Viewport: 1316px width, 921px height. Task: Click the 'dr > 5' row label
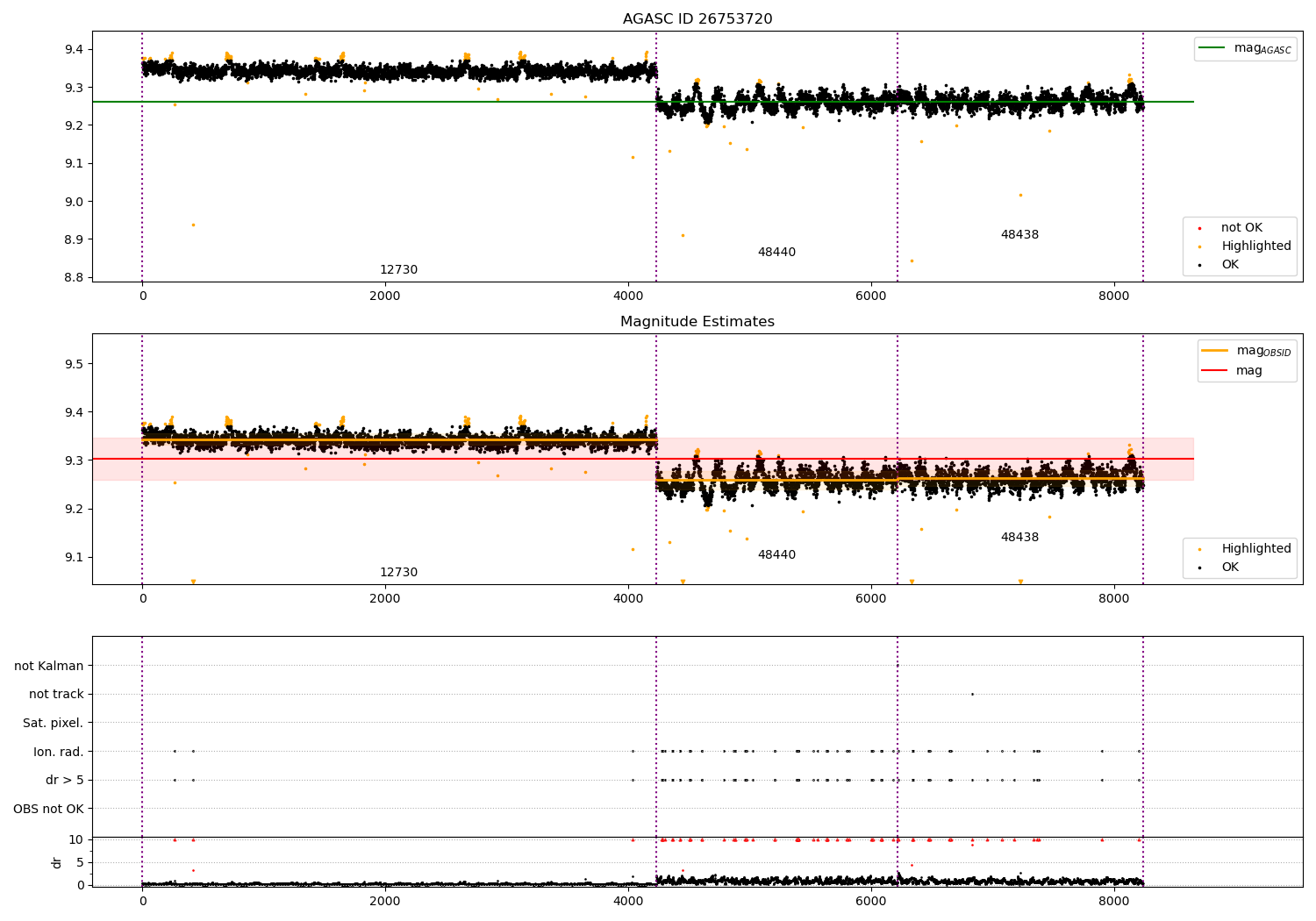click(65, 781)
